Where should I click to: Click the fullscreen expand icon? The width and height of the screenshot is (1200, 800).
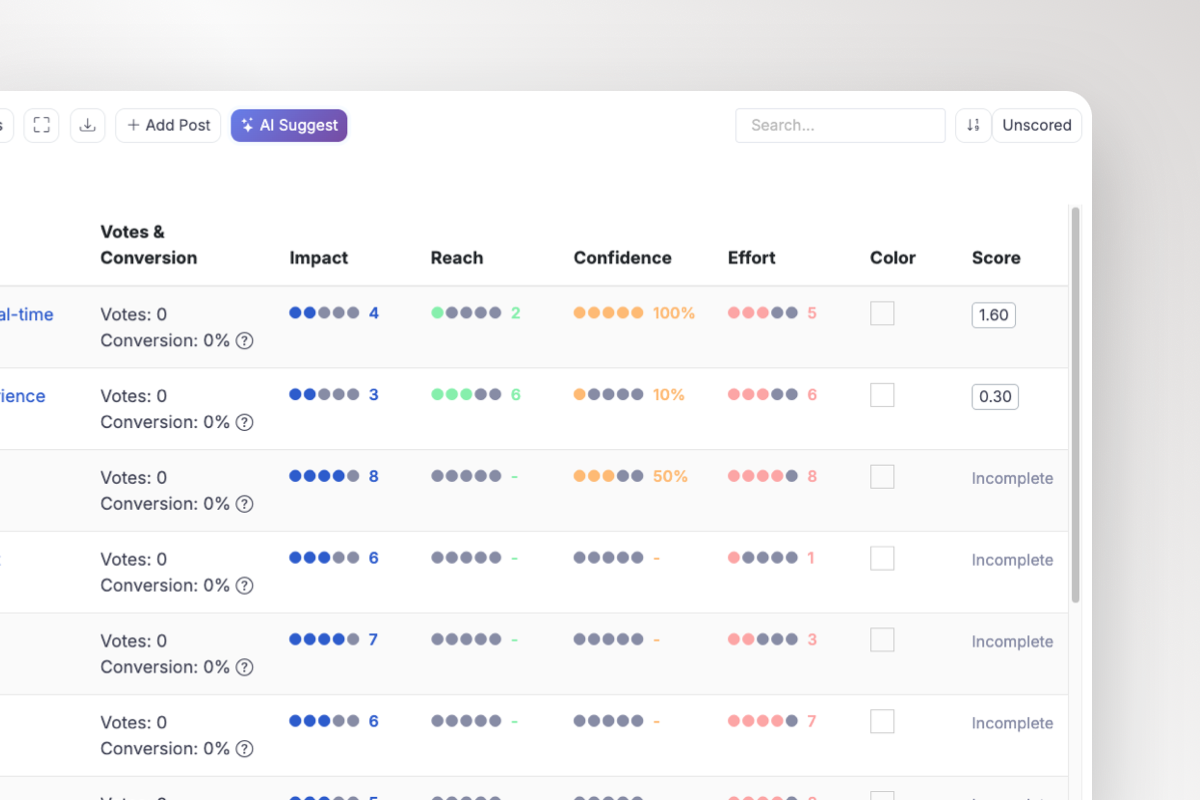click(41, 125)
